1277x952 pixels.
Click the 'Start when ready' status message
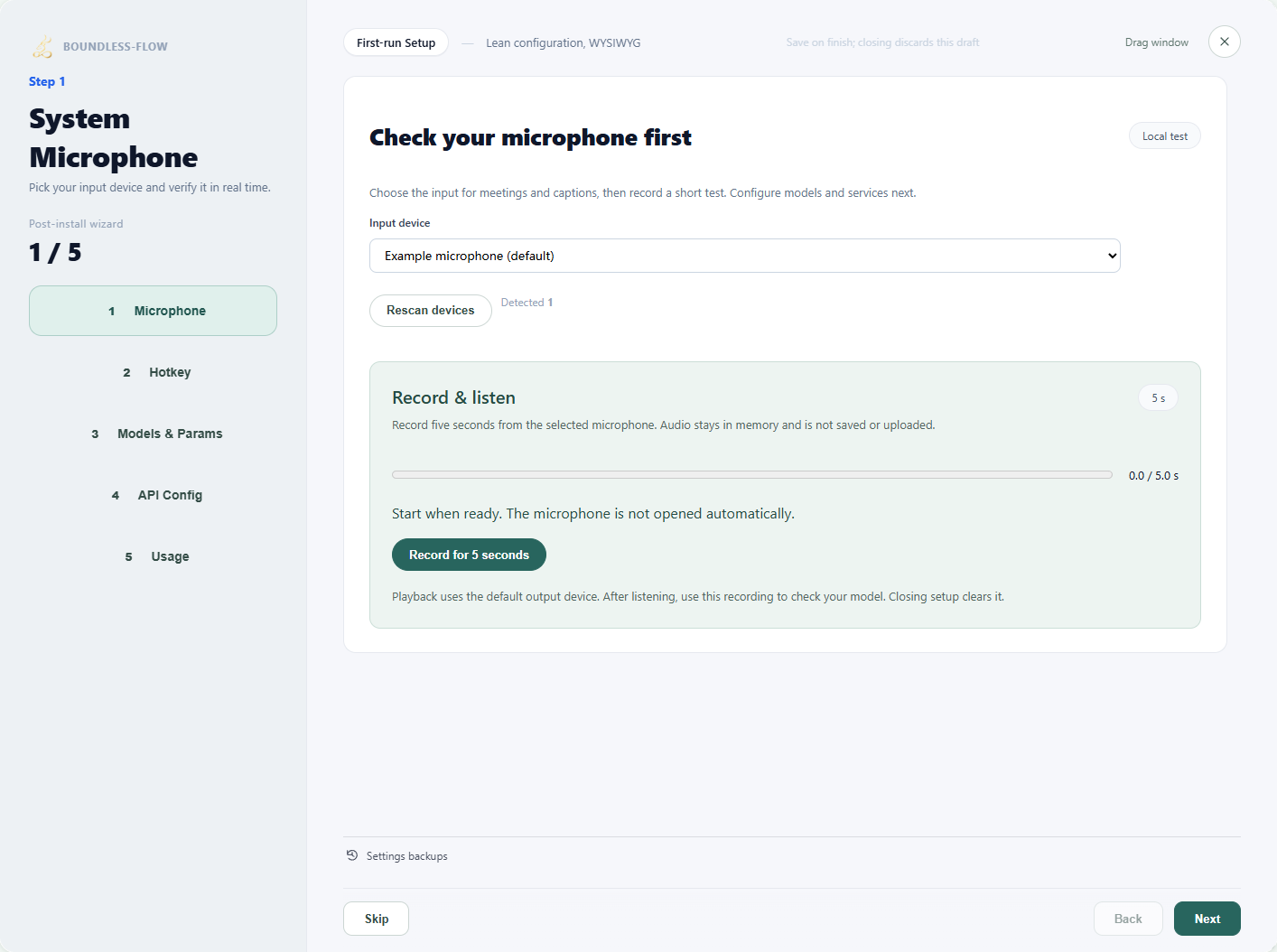pos(593,513)
